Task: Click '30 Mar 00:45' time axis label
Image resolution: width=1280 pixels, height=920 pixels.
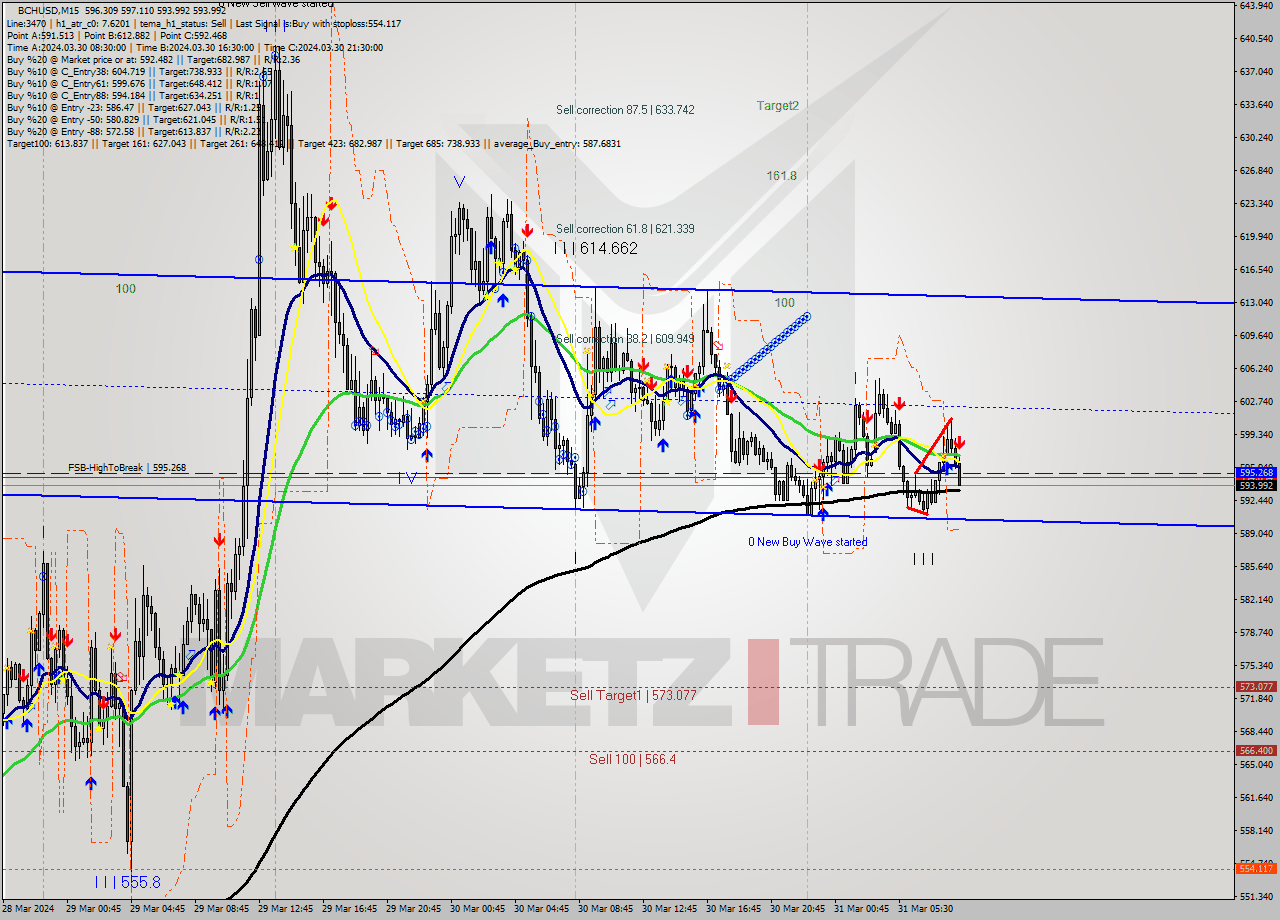Action: coord(479,909)
